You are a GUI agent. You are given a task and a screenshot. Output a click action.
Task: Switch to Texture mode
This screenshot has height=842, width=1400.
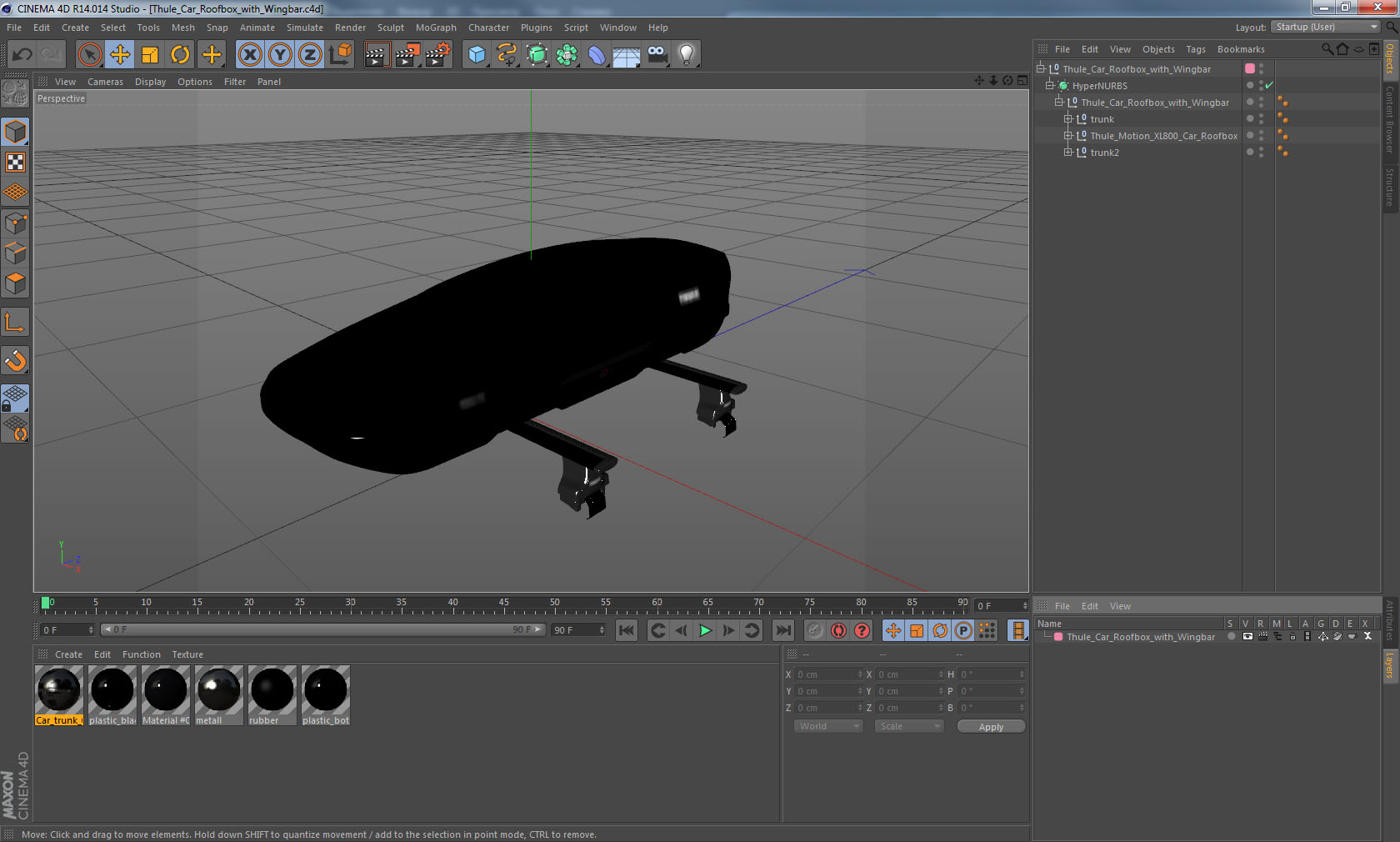click(x=15, y=162)
